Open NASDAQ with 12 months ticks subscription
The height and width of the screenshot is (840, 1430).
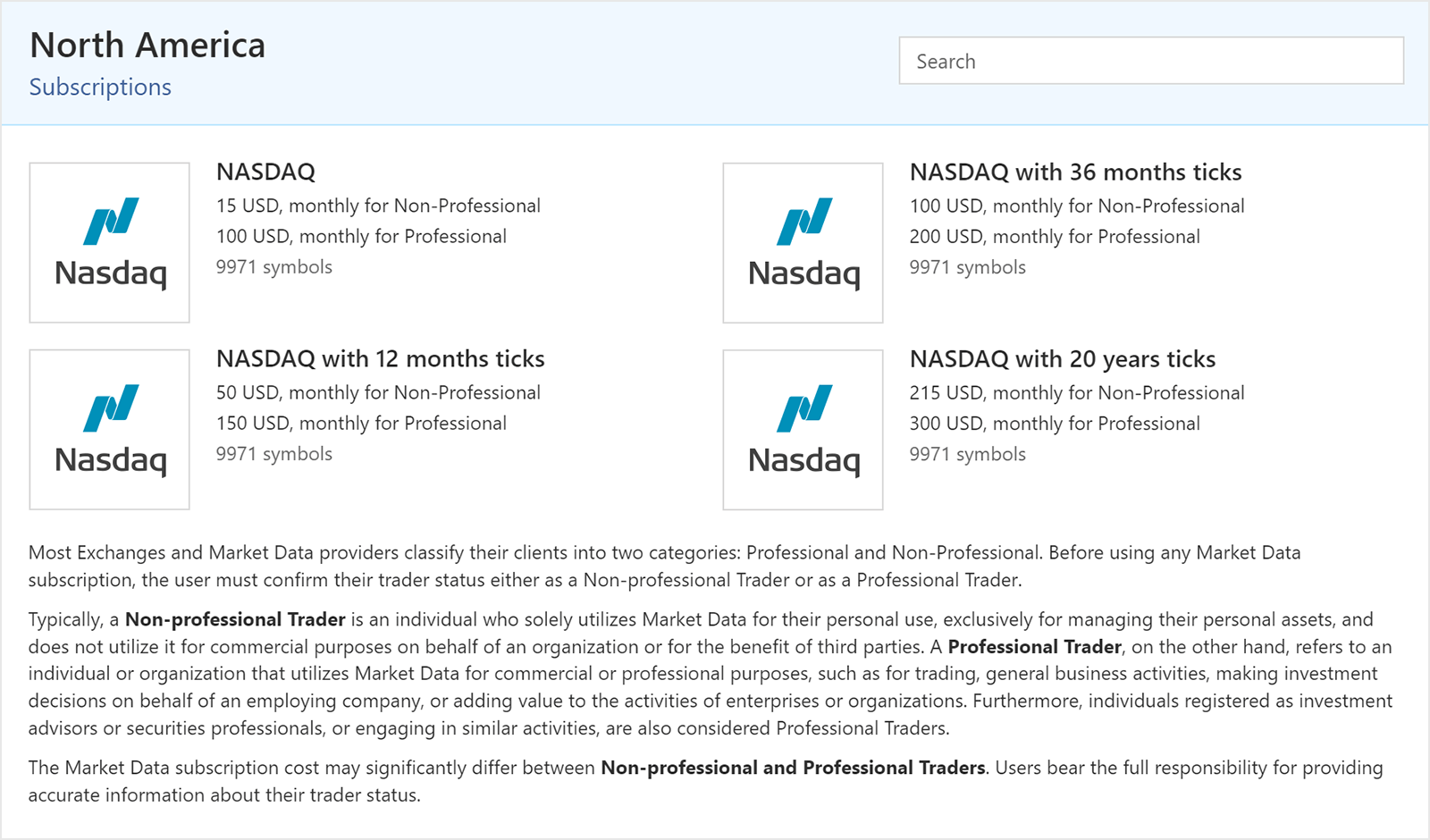pyautogui.click(x=380, y=358)
